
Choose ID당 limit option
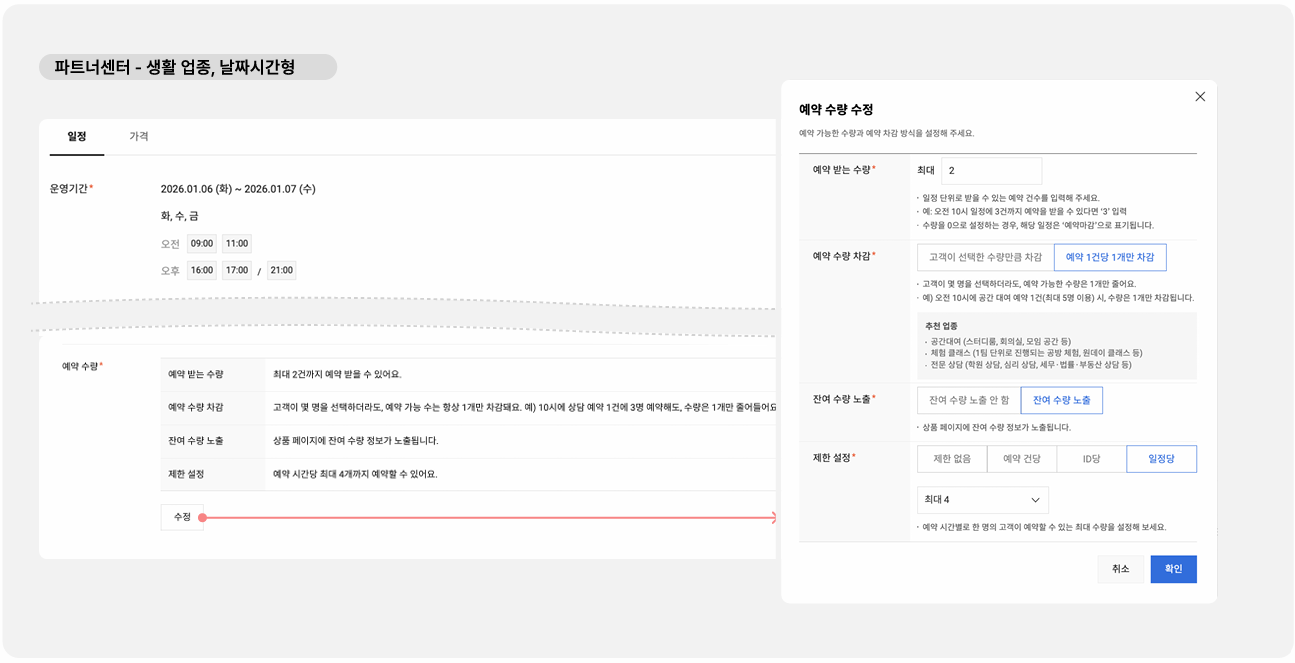pos(1091,459)
